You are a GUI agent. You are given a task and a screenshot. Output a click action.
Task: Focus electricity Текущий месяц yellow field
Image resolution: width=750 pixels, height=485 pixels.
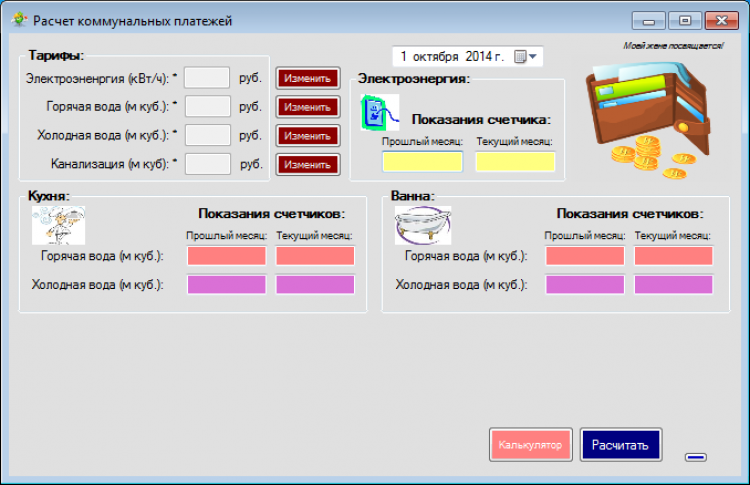coord(515,162)
